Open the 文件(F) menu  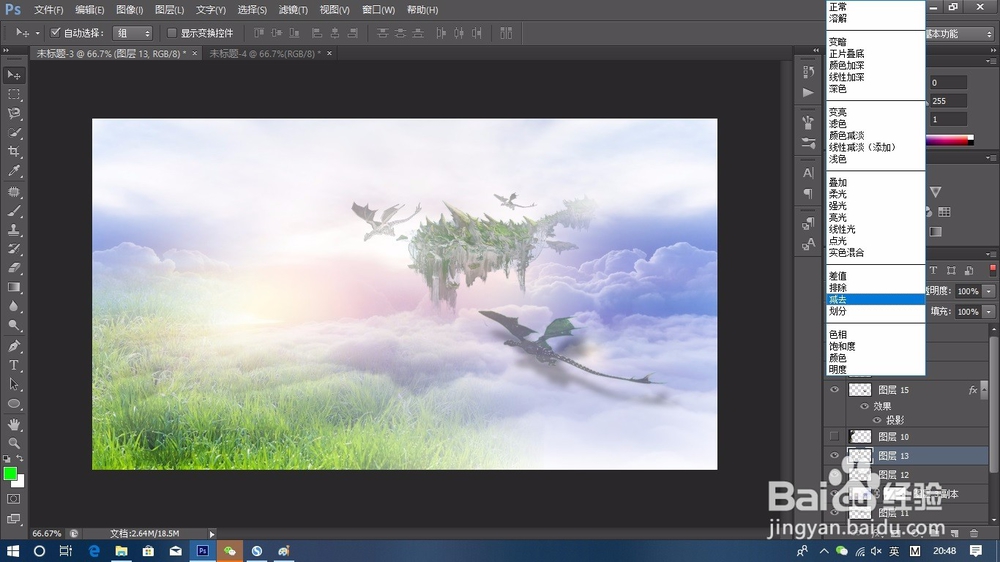[x=48, y=10]
